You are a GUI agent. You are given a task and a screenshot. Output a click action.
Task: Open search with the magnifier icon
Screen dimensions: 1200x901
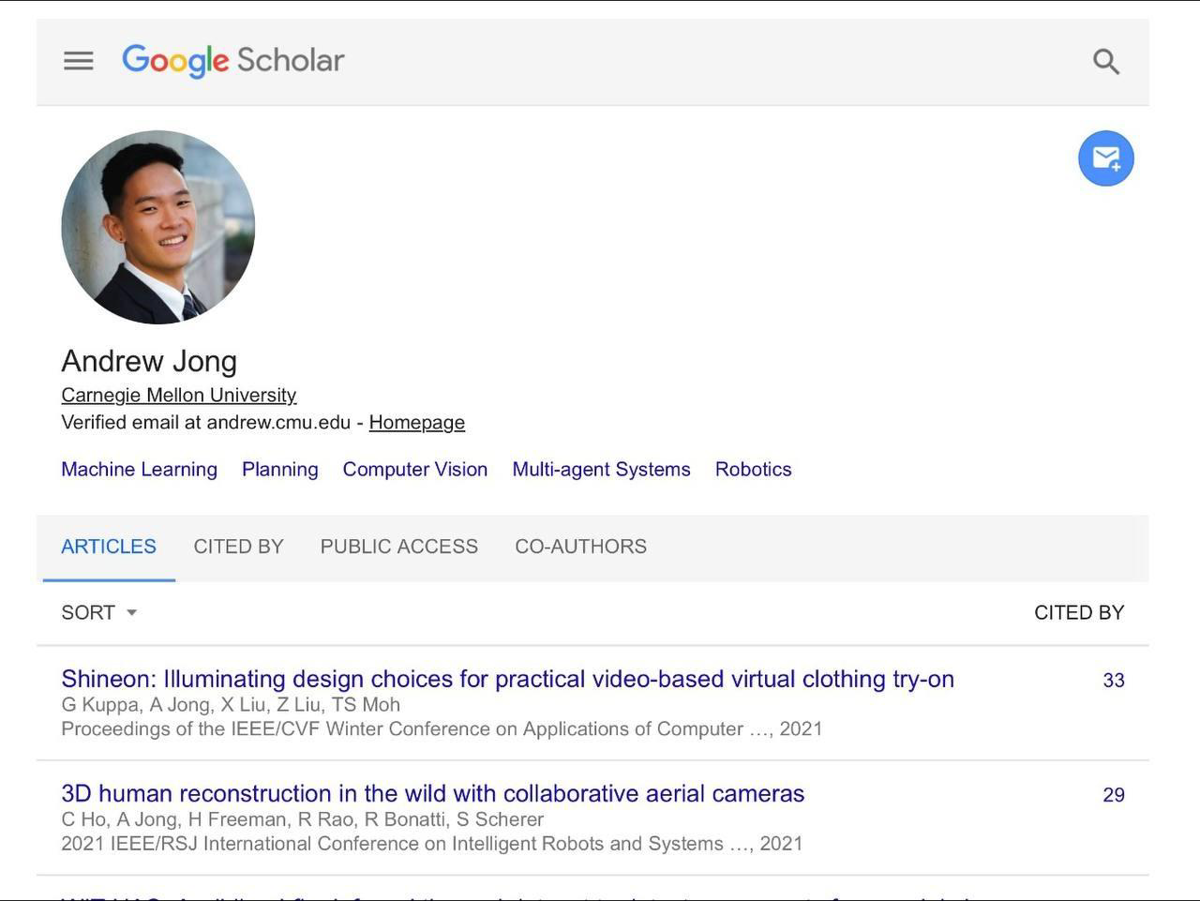pos(1105,61)
